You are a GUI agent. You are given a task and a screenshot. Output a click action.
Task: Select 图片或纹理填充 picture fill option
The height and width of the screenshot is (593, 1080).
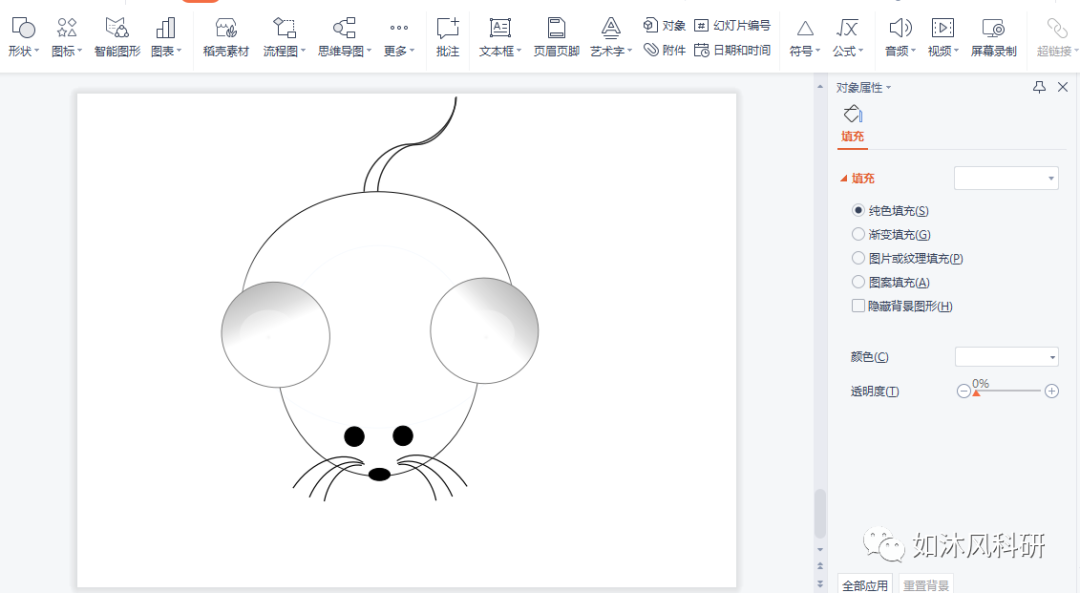pos(907,258)
